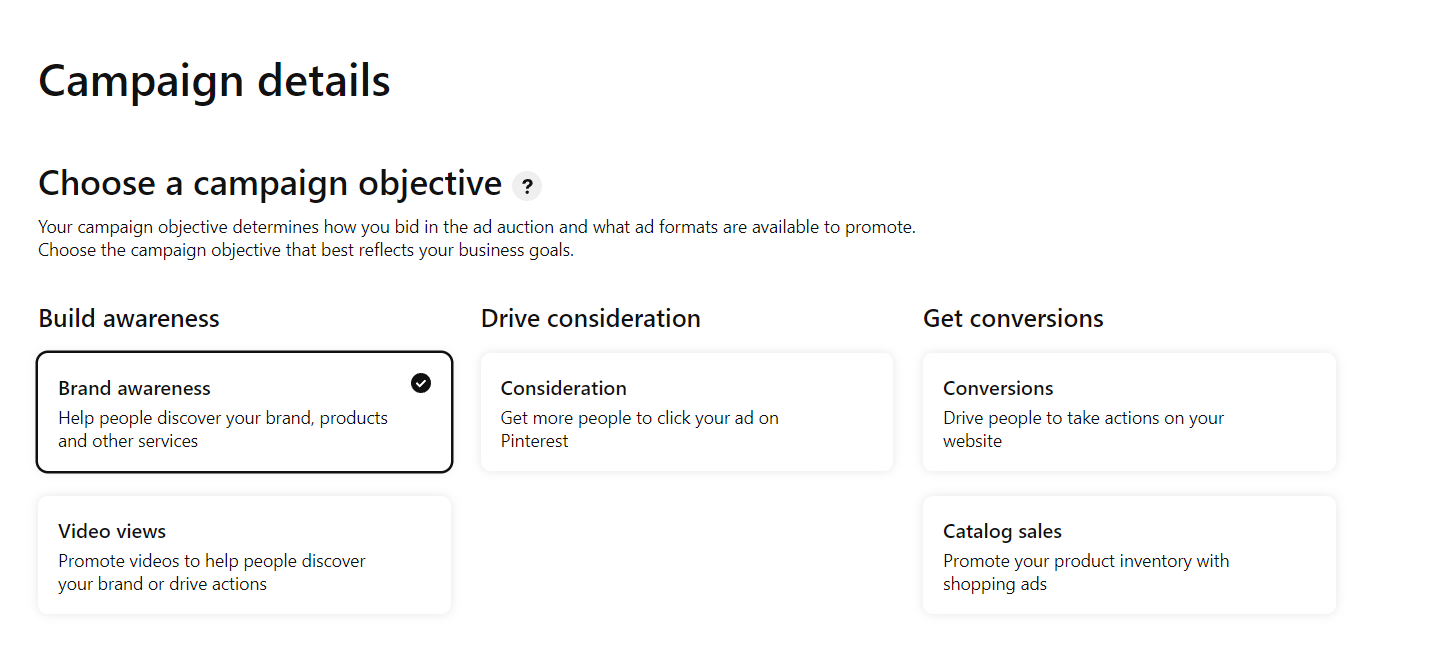Click the Campaign details page heading

(214, 81)
